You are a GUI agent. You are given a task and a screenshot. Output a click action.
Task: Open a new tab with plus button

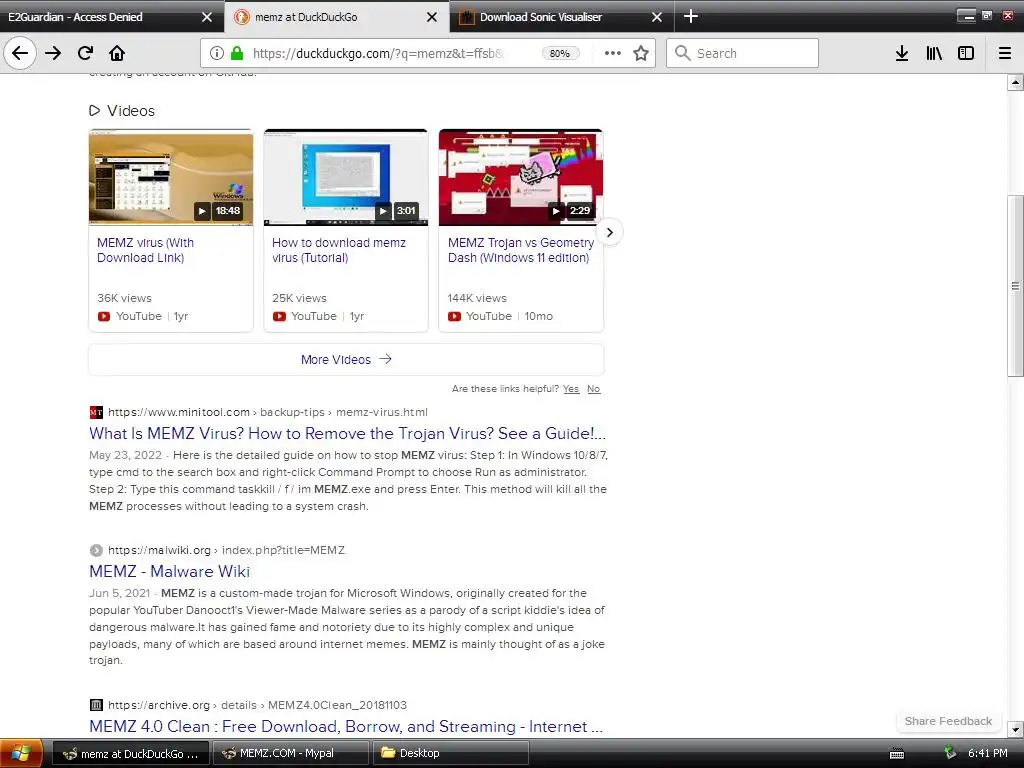(x=691, y=16)
